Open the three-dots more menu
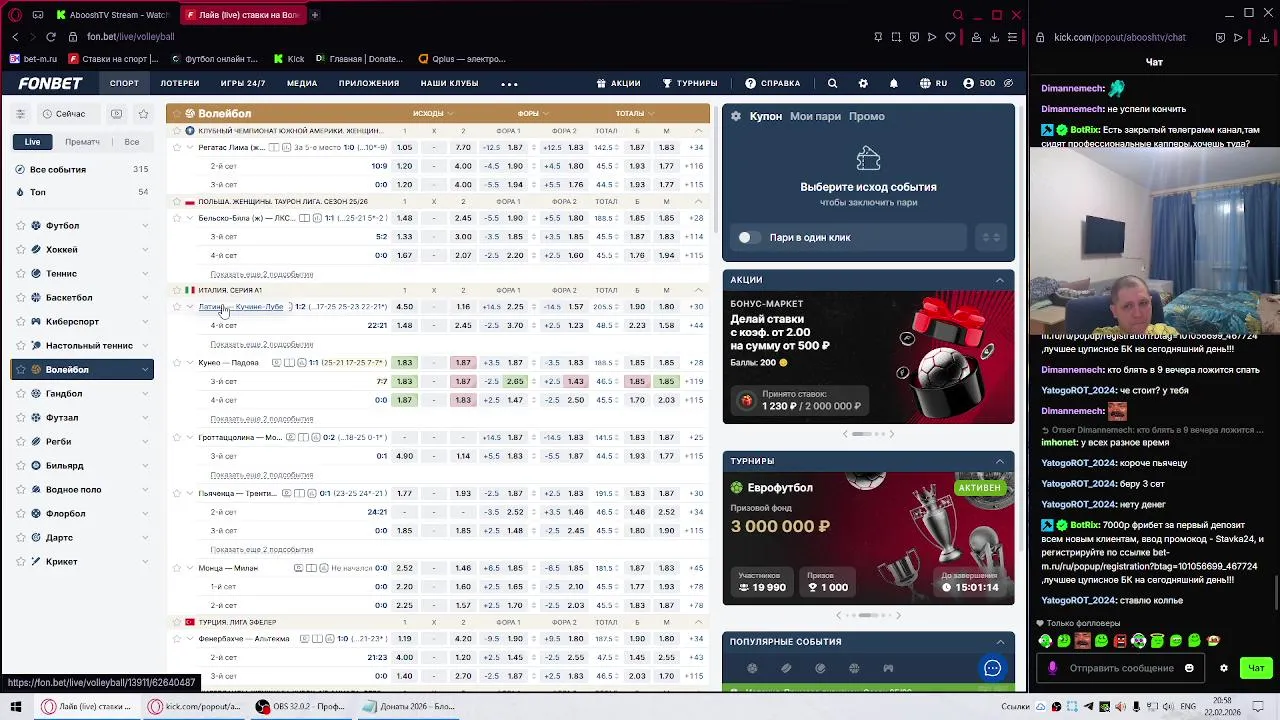 pyautogui.click(x=509, y=84)
